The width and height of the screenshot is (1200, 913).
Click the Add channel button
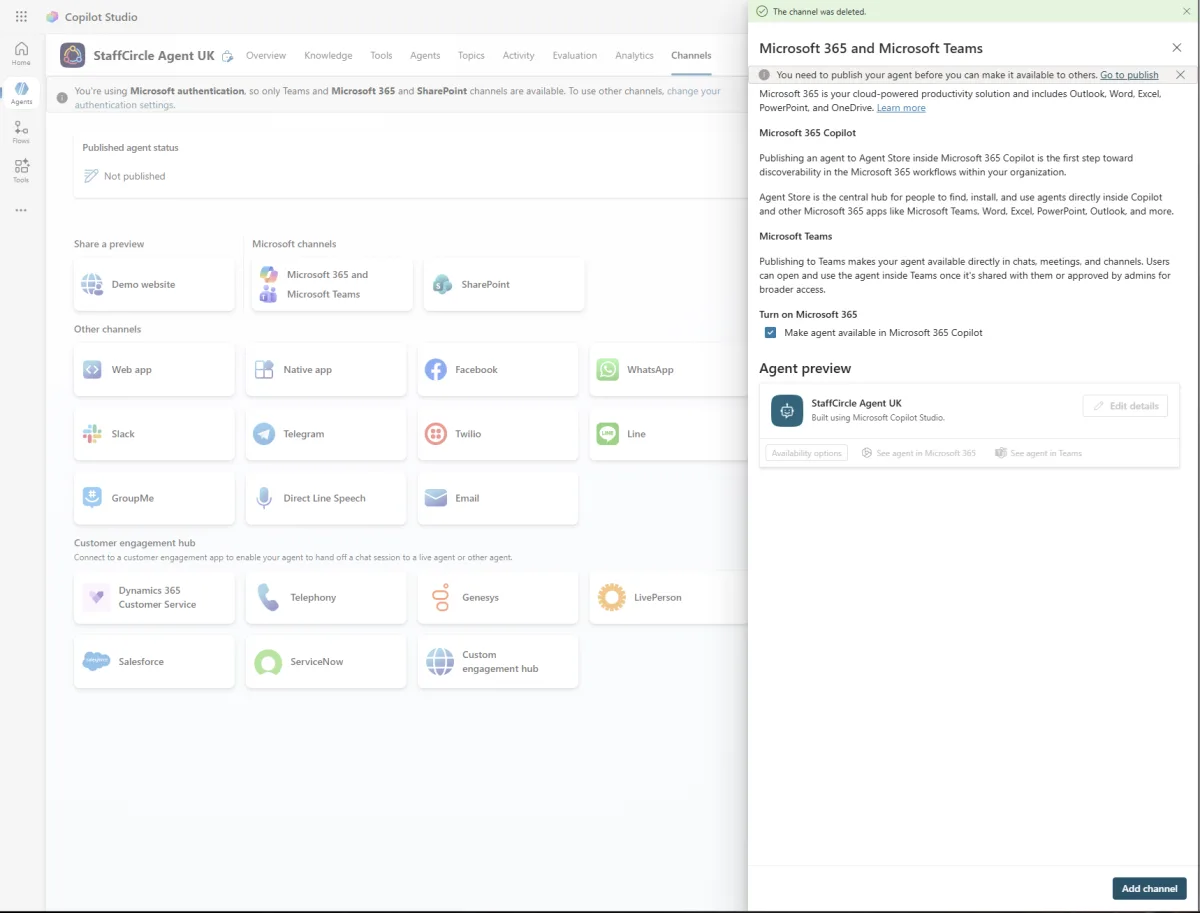[x=1149, y=888]
